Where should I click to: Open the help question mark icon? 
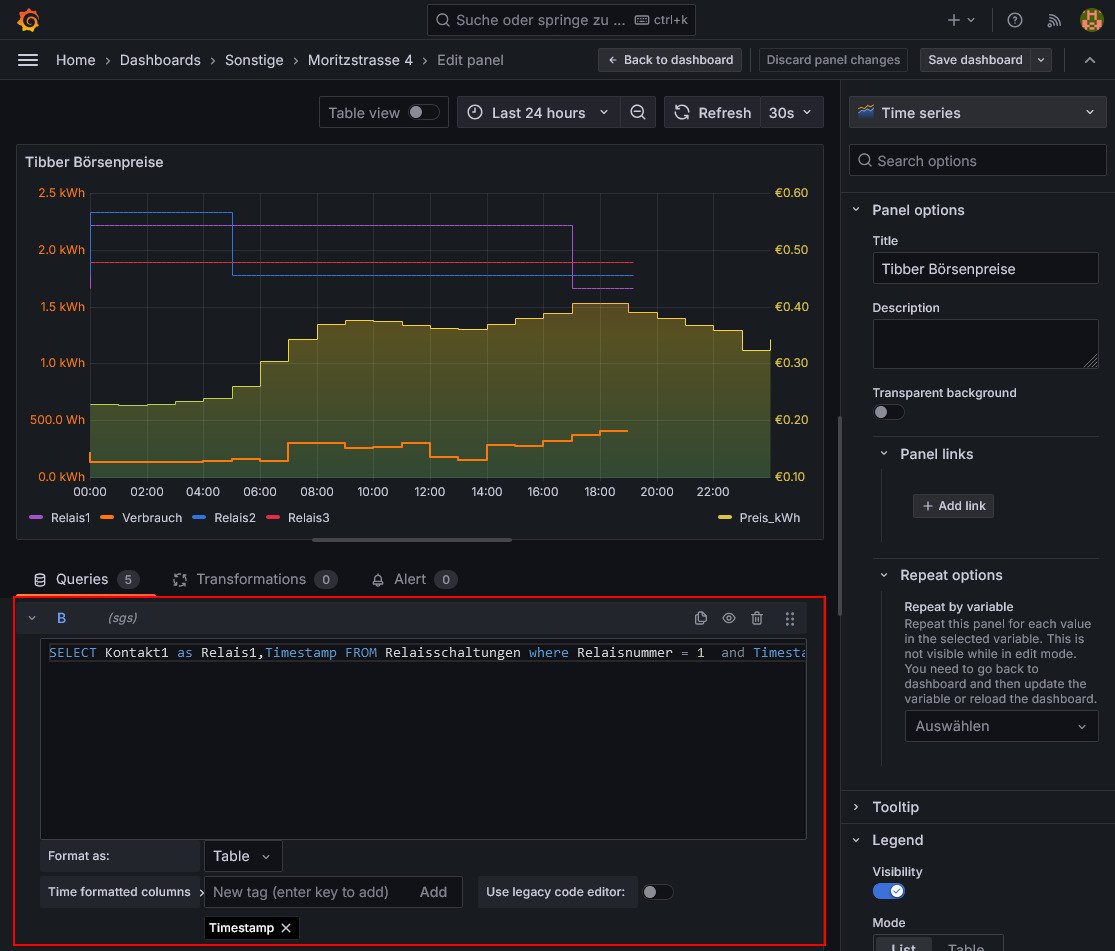point(1015,20)
